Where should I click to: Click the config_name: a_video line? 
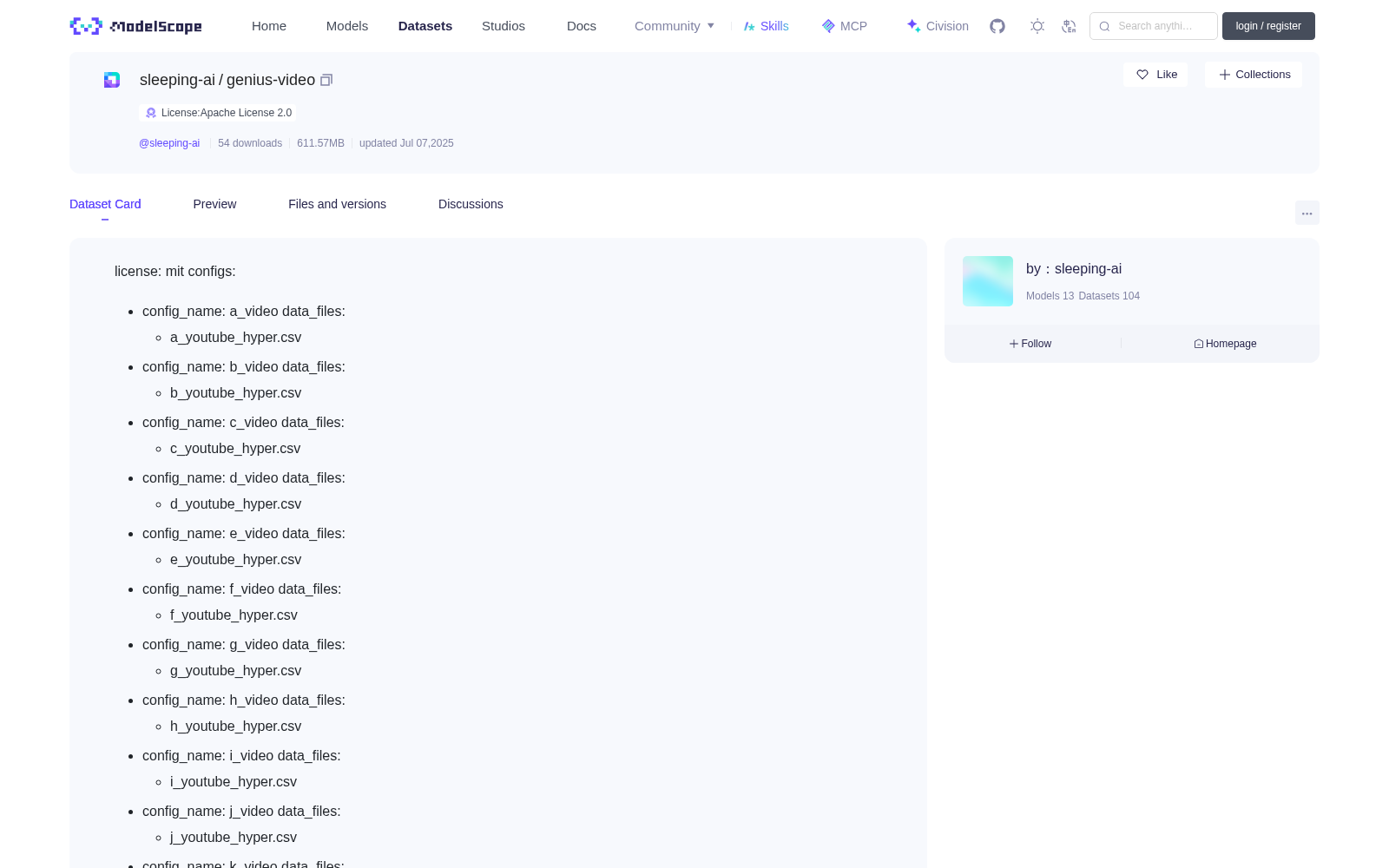244,312
